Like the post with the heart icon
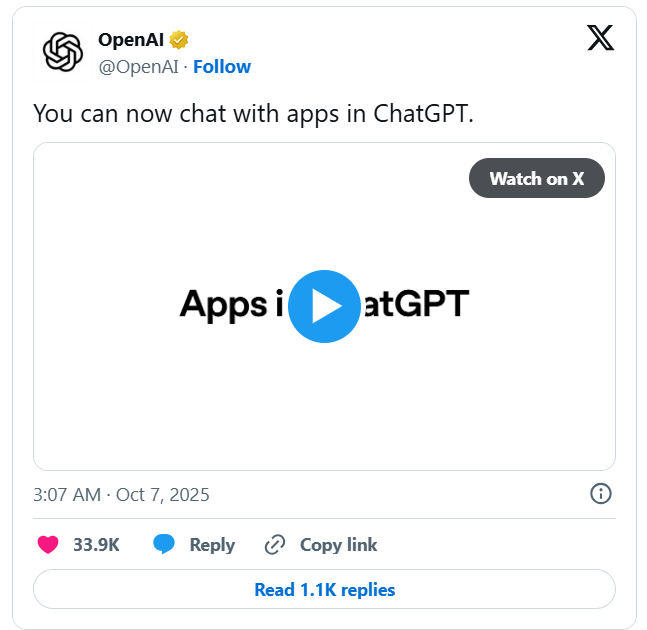Image resolution: width=647 pixels, height=630 pixels. pos(48,545)
